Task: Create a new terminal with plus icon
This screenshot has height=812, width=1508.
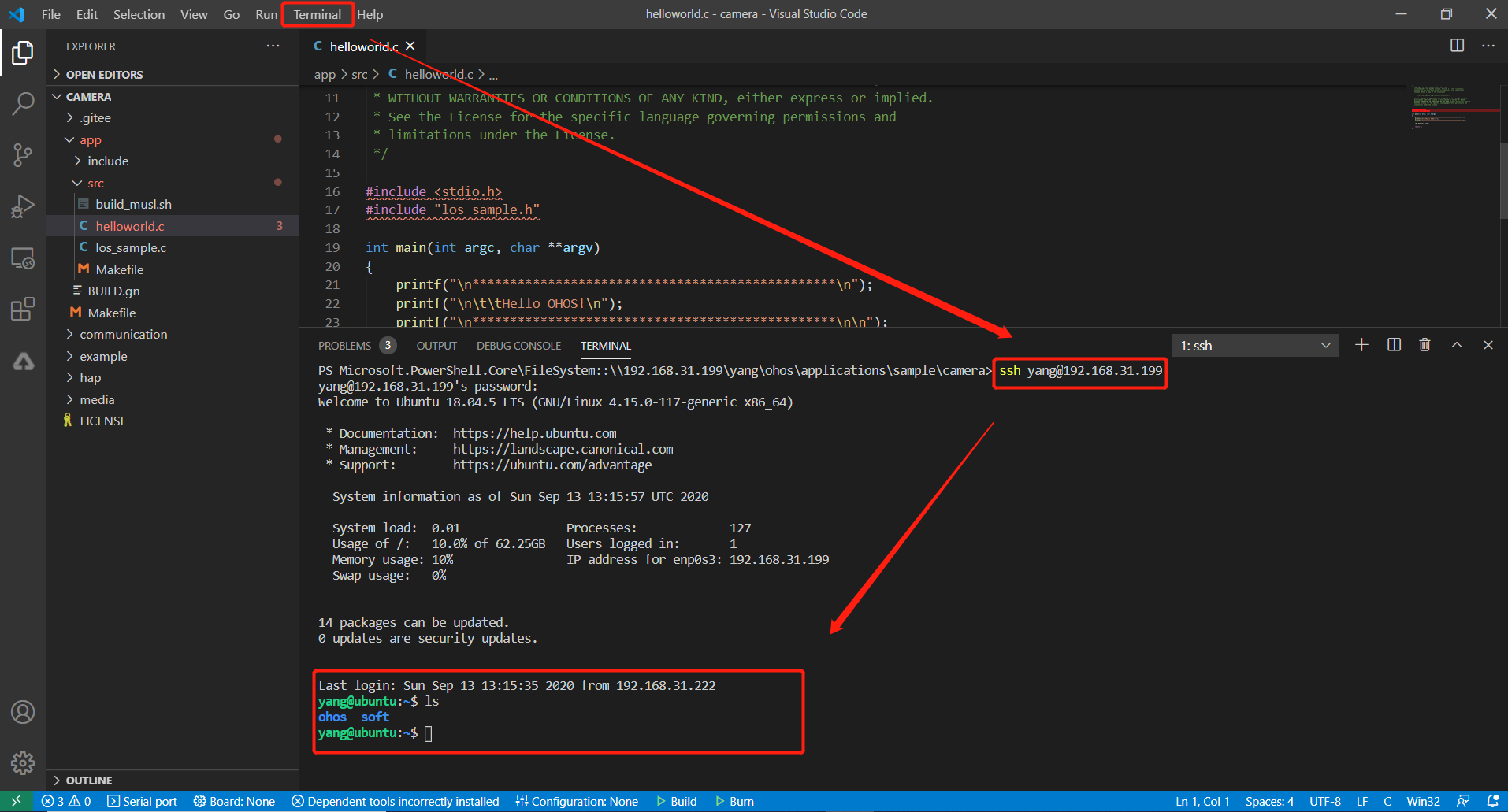Action: [x=1361, y=345]
